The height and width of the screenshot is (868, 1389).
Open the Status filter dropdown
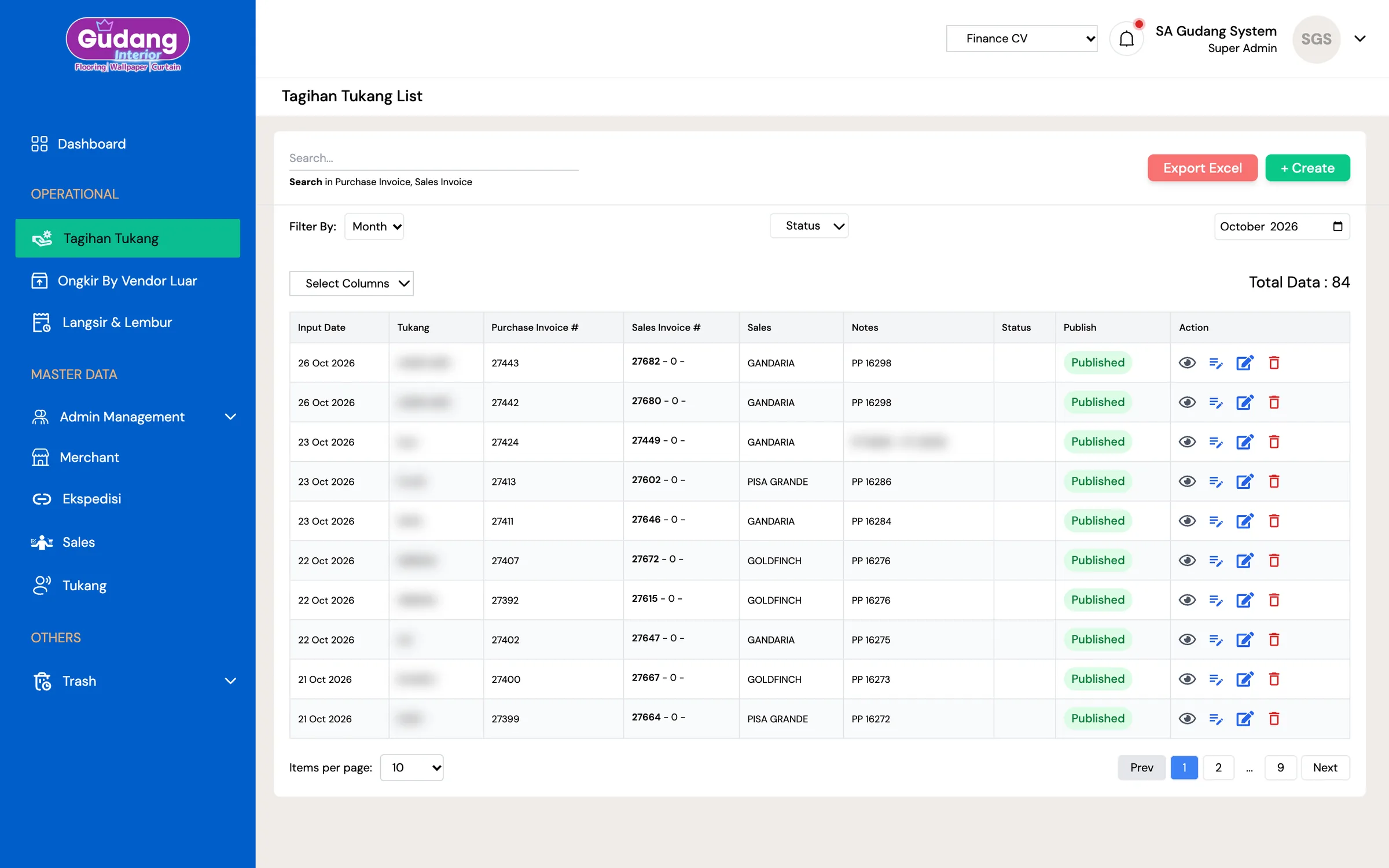[x=809, y=226]
